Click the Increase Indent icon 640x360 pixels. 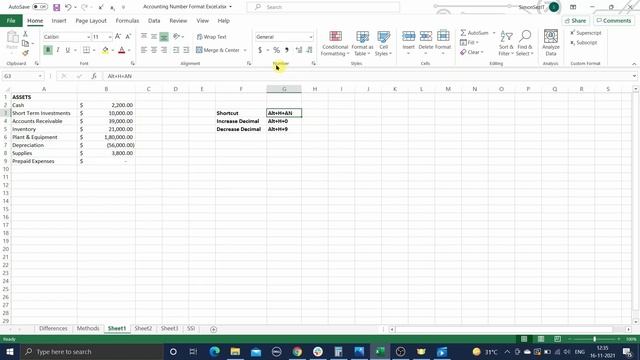point(186,50)
